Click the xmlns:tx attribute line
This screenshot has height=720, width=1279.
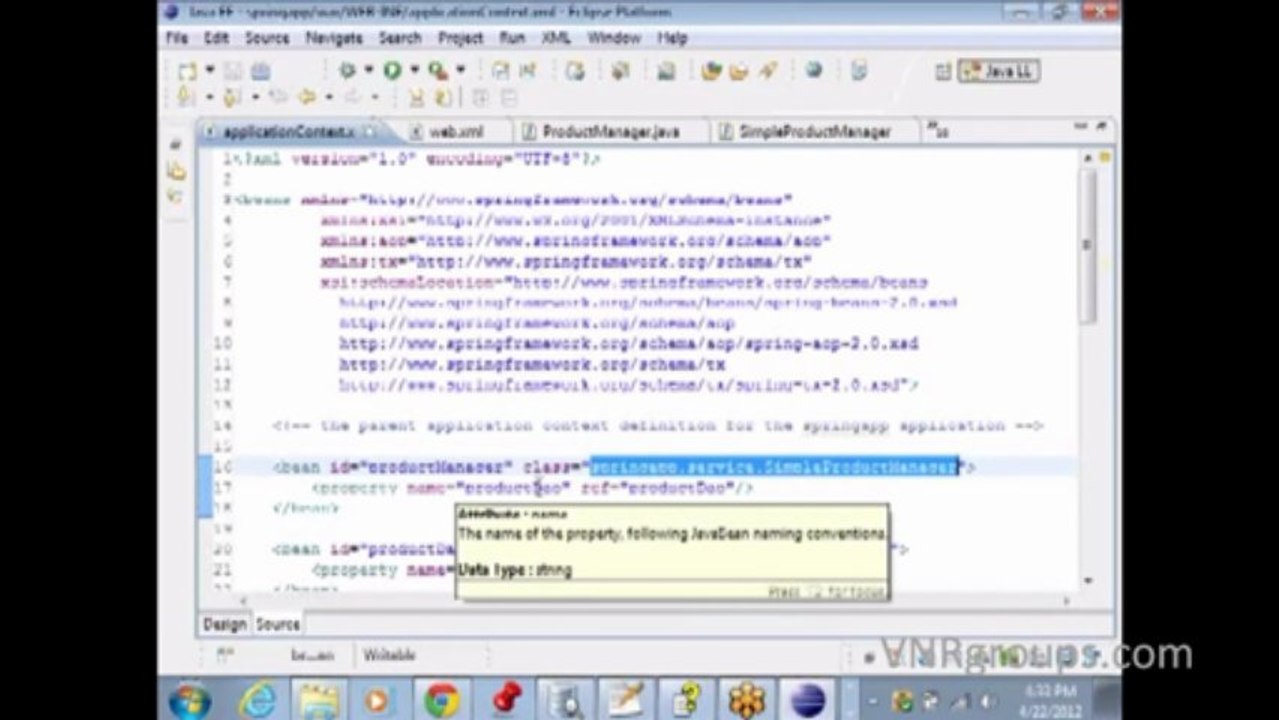click(x=567, y=262)
